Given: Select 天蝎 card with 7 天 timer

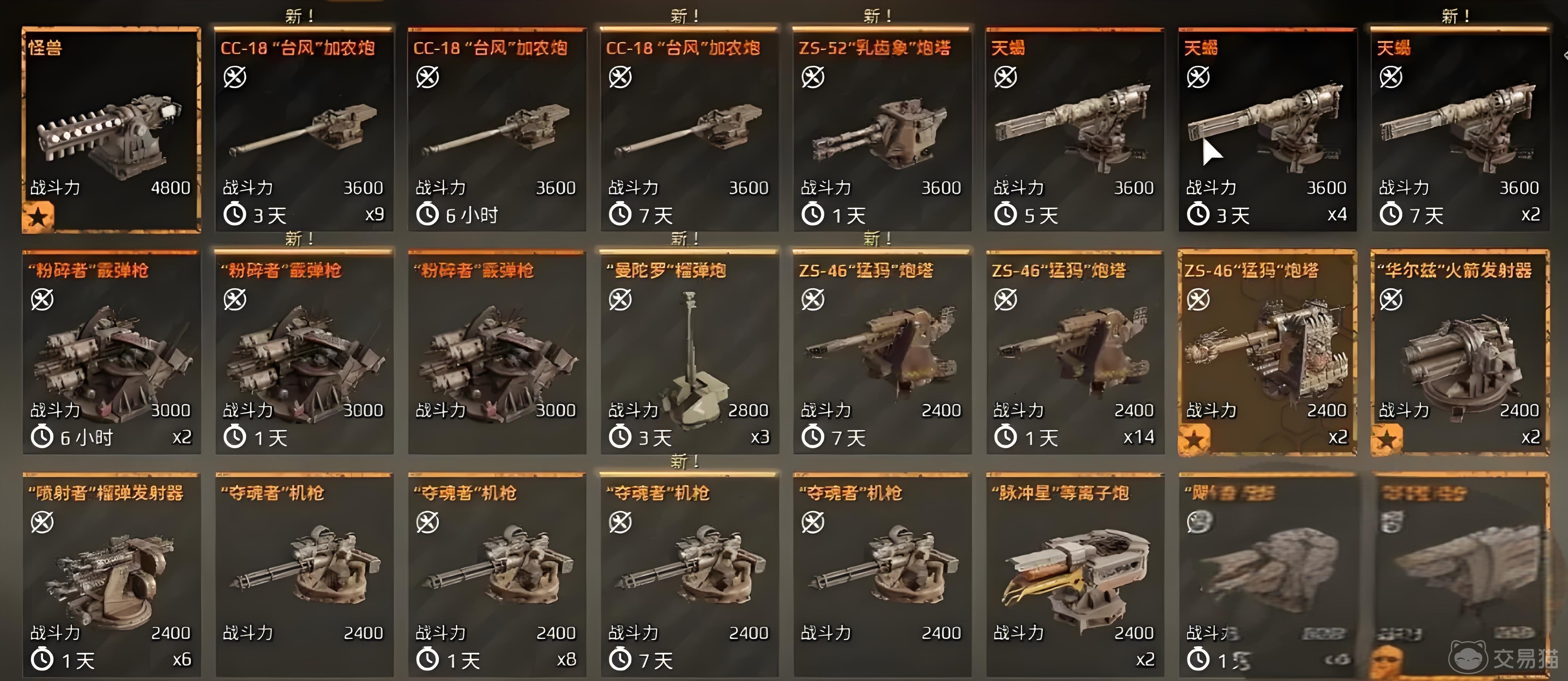Looking at the screenshot, I should 1460,130.
